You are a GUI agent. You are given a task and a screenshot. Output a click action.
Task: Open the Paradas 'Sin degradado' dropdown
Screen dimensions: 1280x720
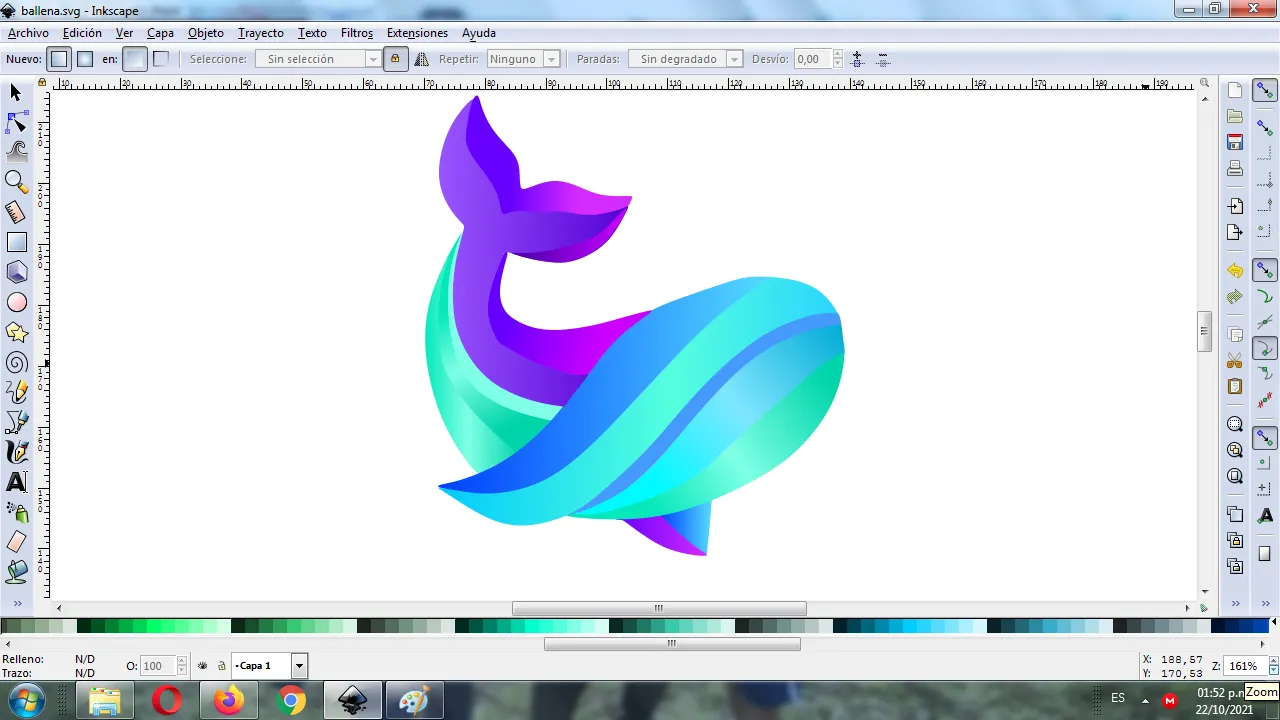click(x=686, y=59)
